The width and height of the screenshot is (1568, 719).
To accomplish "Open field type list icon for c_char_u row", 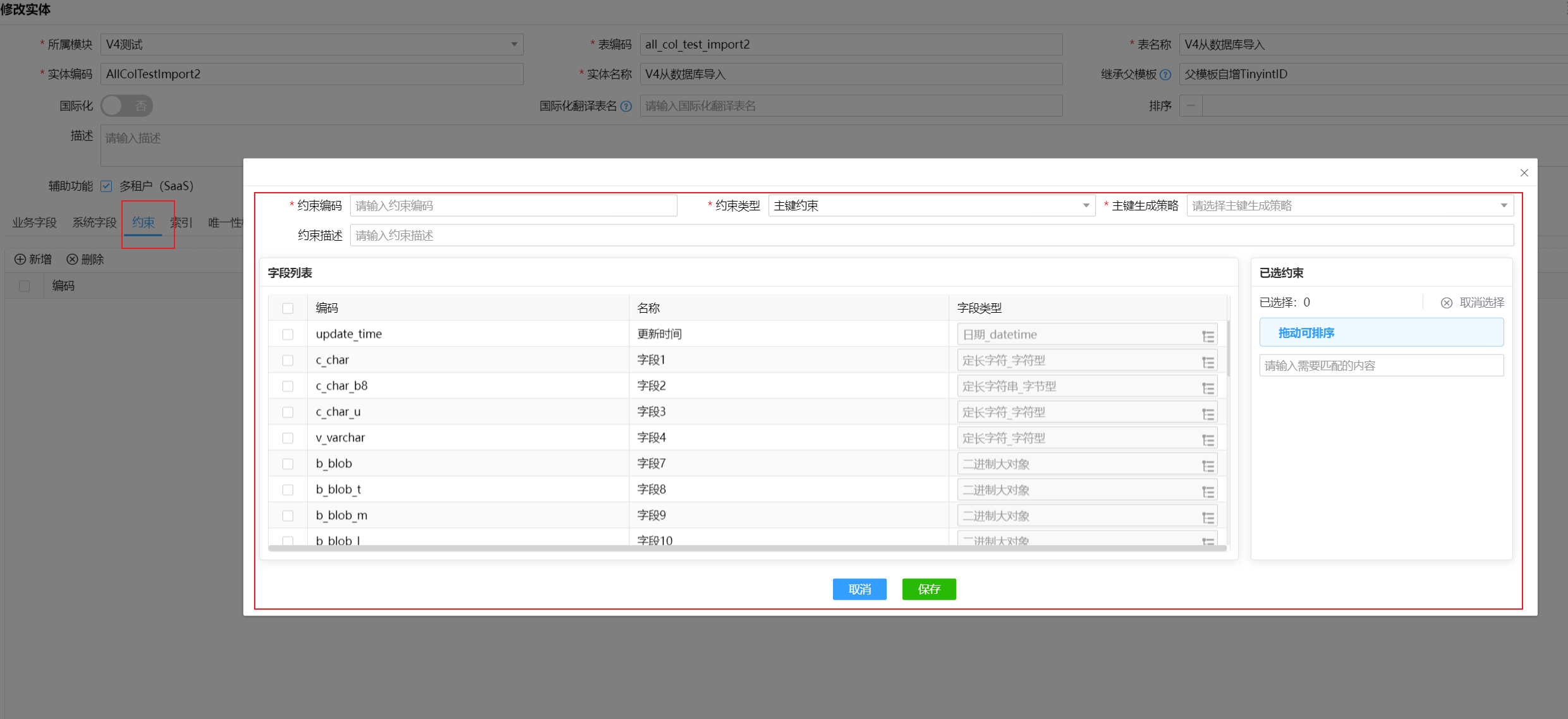I will [1208, 413].
